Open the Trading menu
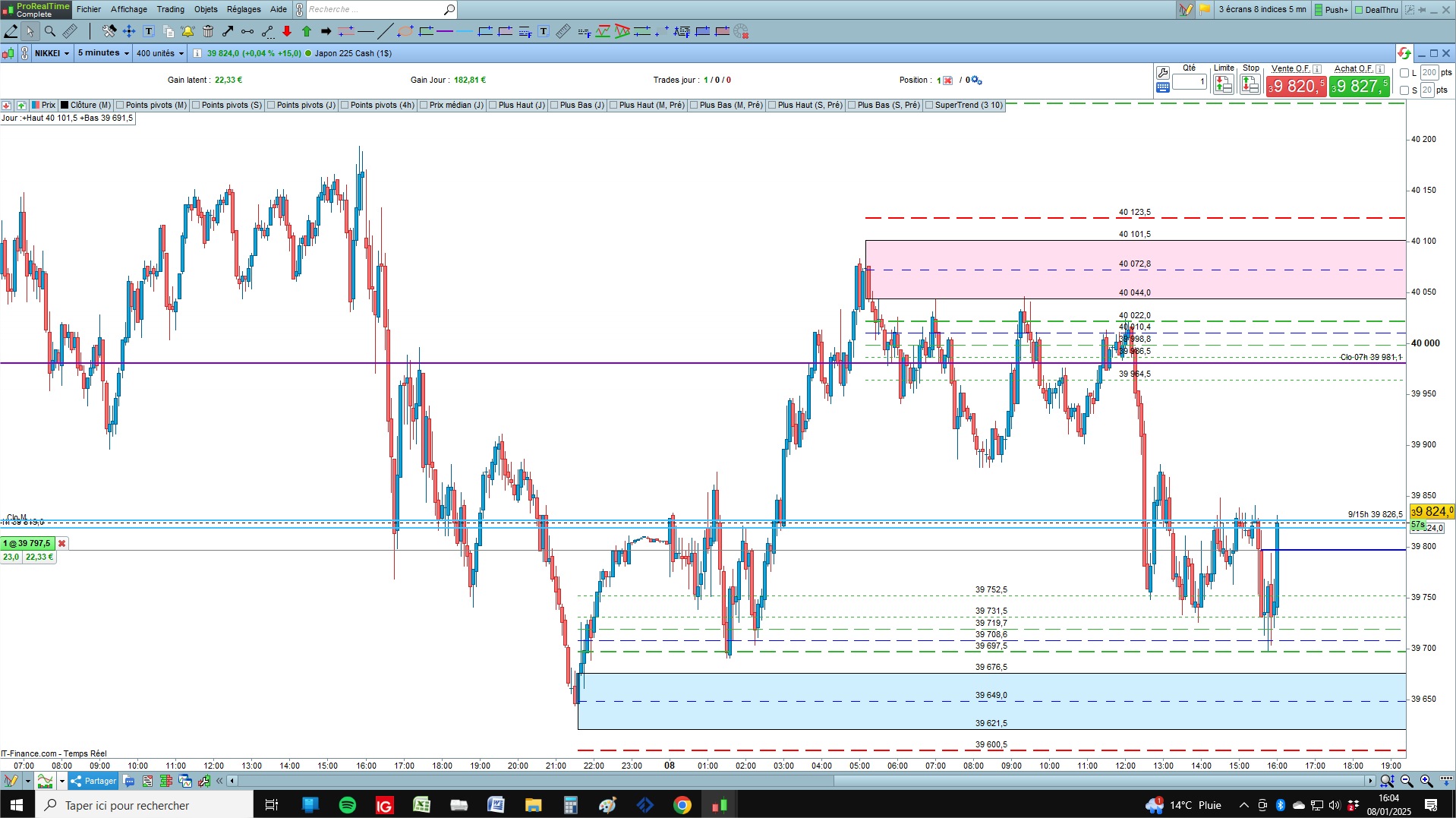Viewport: 1456px width, 818px height. (x=171, y=9)
